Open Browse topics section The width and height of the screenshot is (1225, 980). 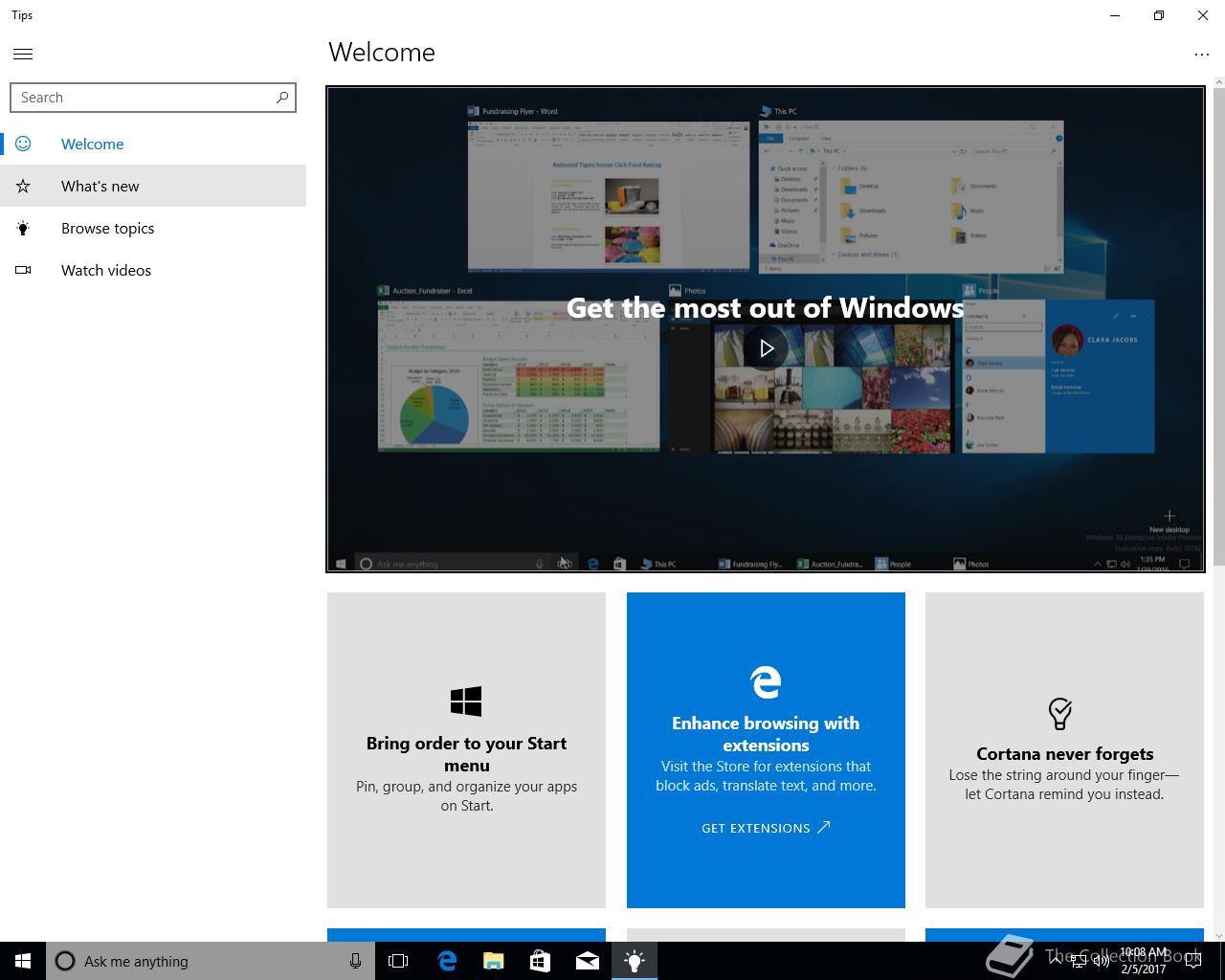(153, 228)
